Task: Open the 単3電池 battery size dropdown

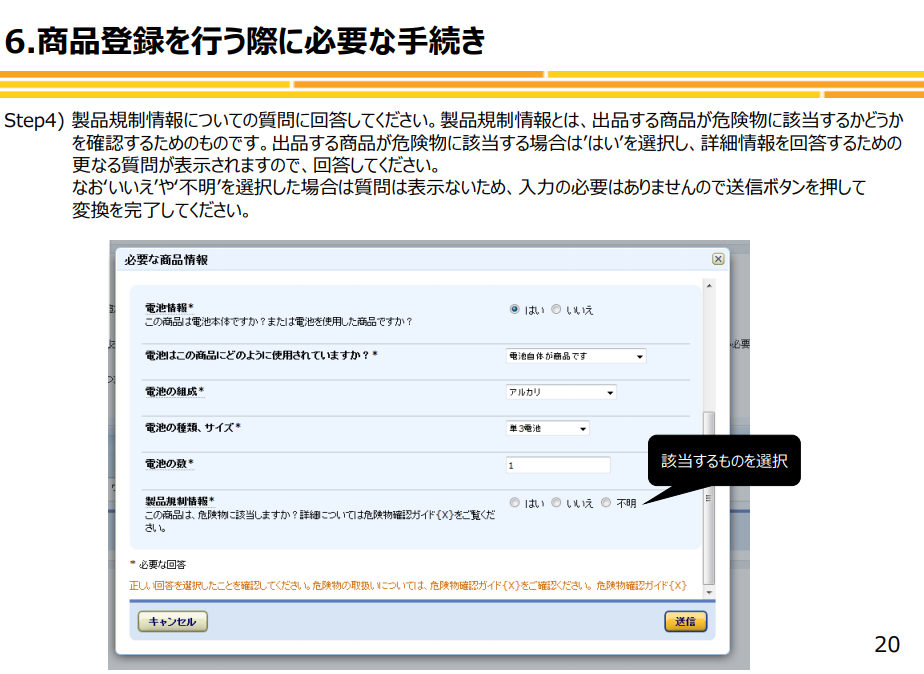Action: tap(547, 429)
